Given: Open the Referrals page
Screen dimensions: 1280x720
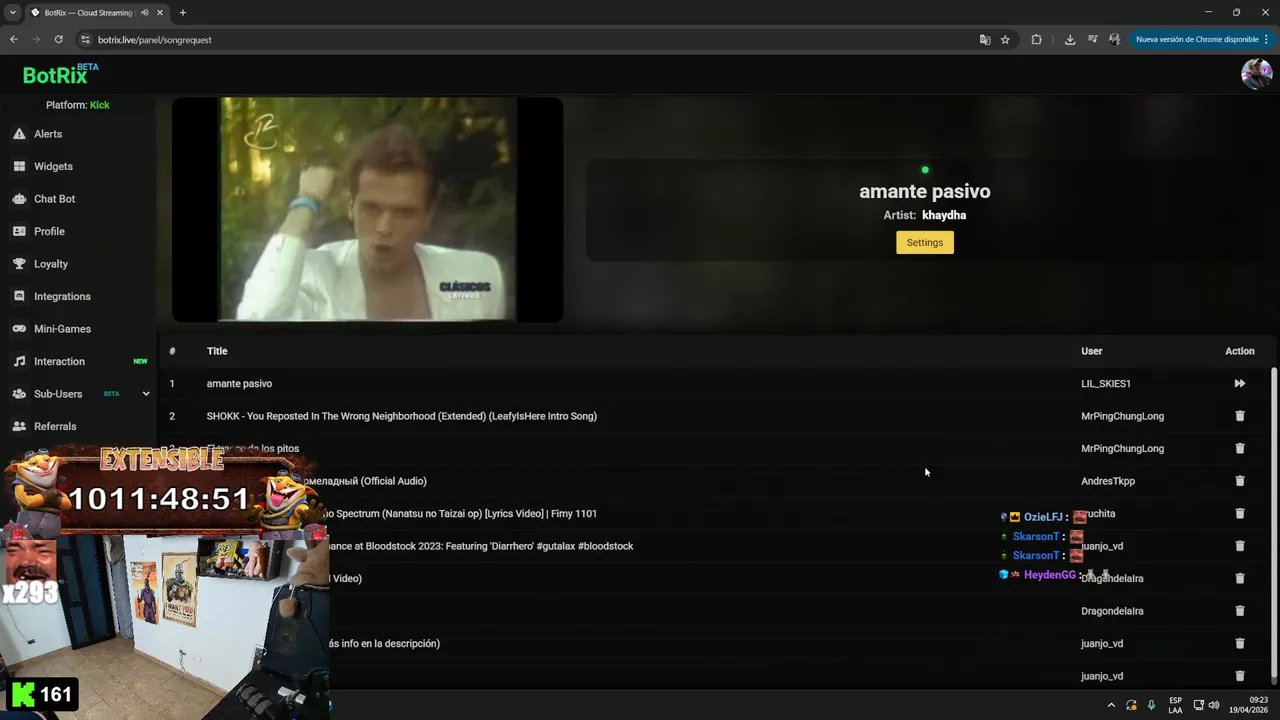Looking at the screenshot, I should click(55, 426).
